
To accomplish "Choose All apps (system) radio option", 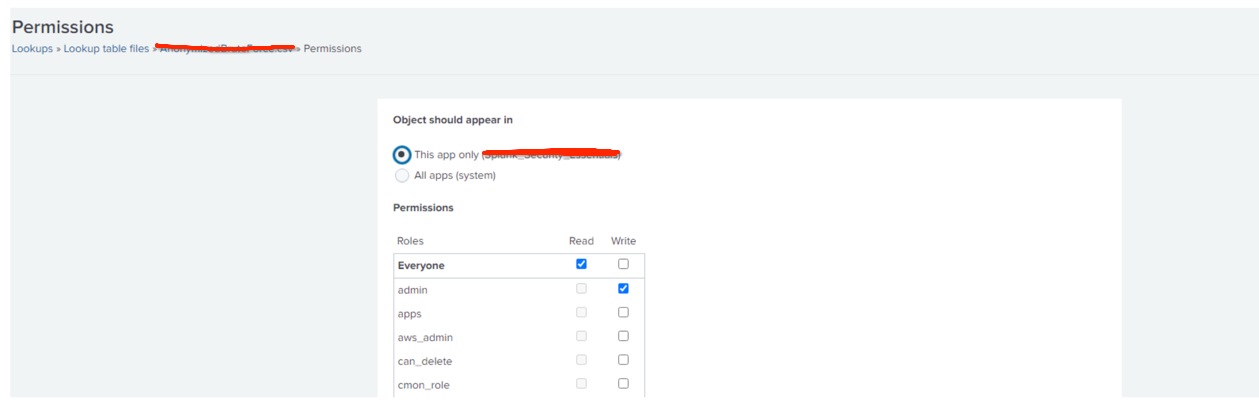I will point(402,175).
